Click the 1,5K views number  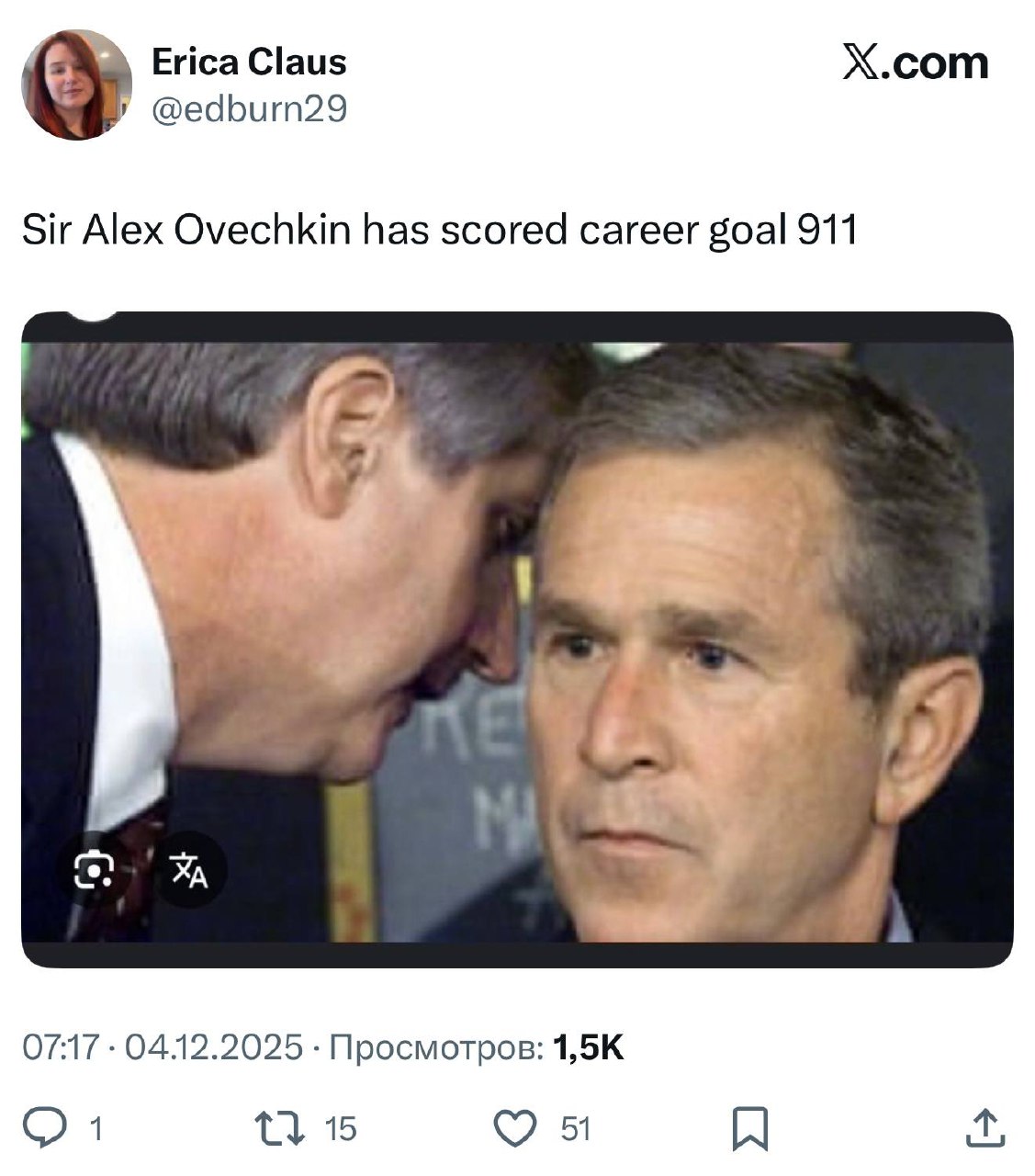pos(589,1046)
